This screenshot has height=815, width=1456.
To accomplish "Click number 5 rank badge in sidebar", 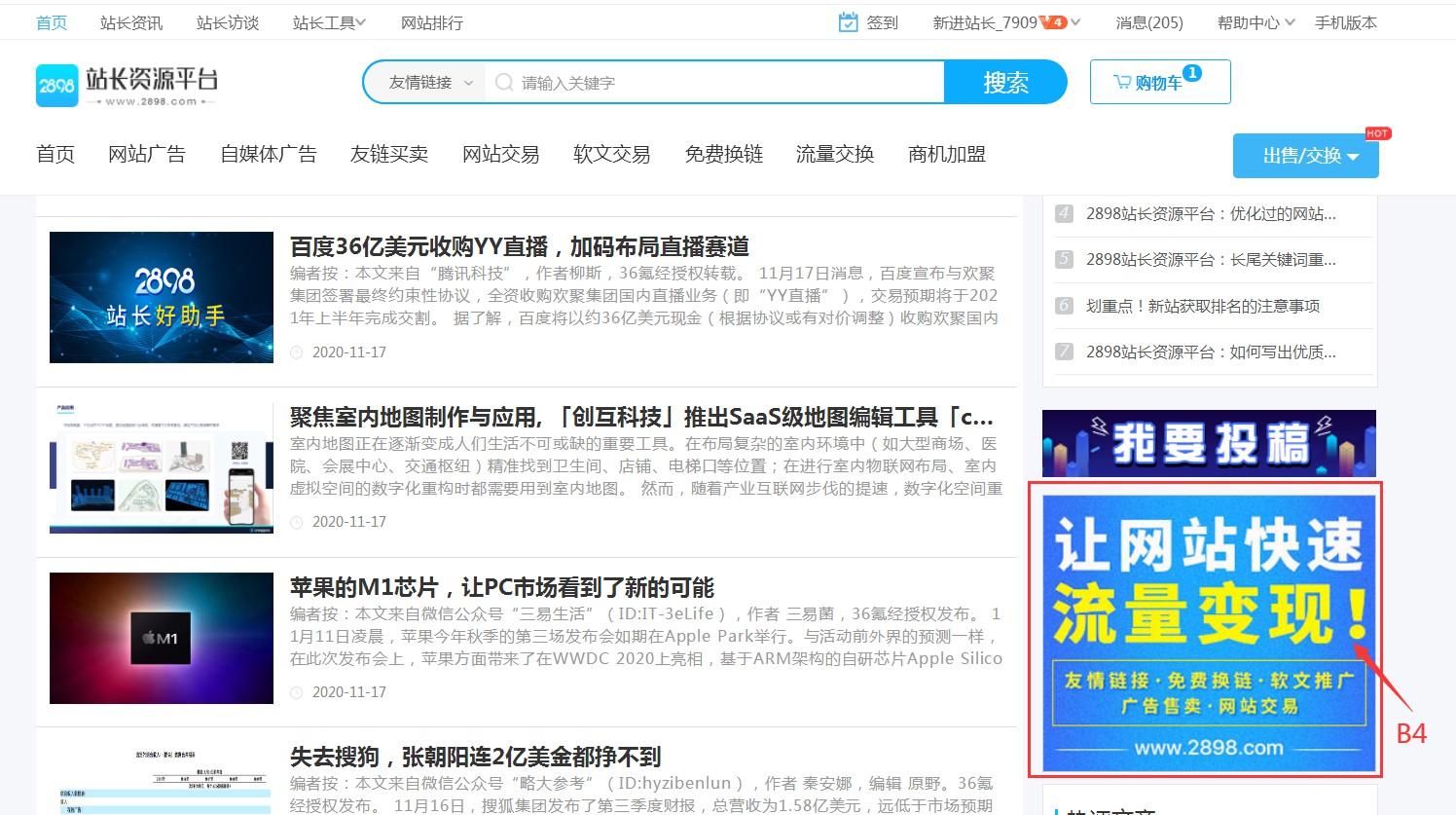I will 1064,259.
